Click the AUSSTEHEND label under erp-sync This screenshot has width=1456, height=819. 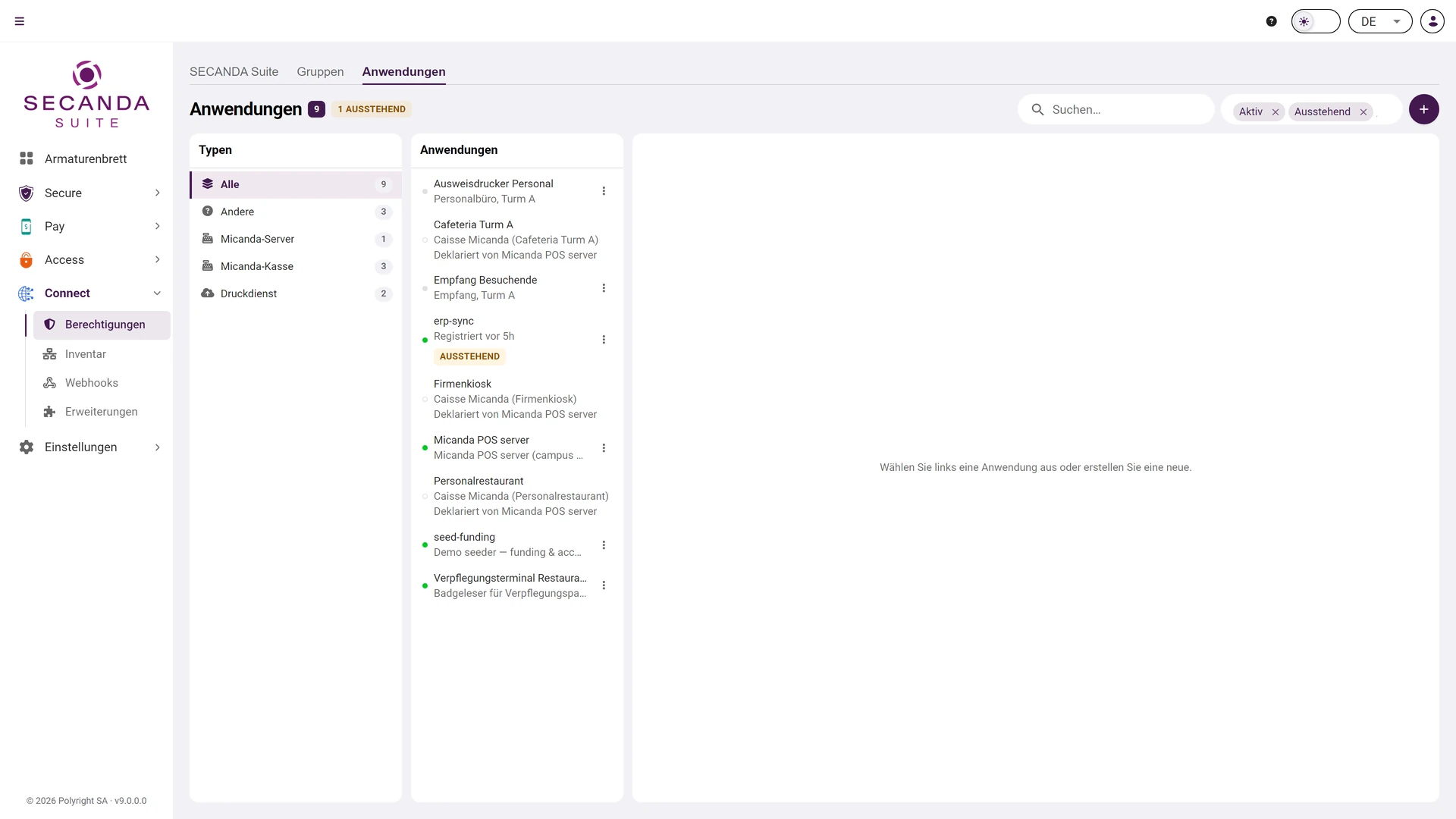(x=469, y=356)
